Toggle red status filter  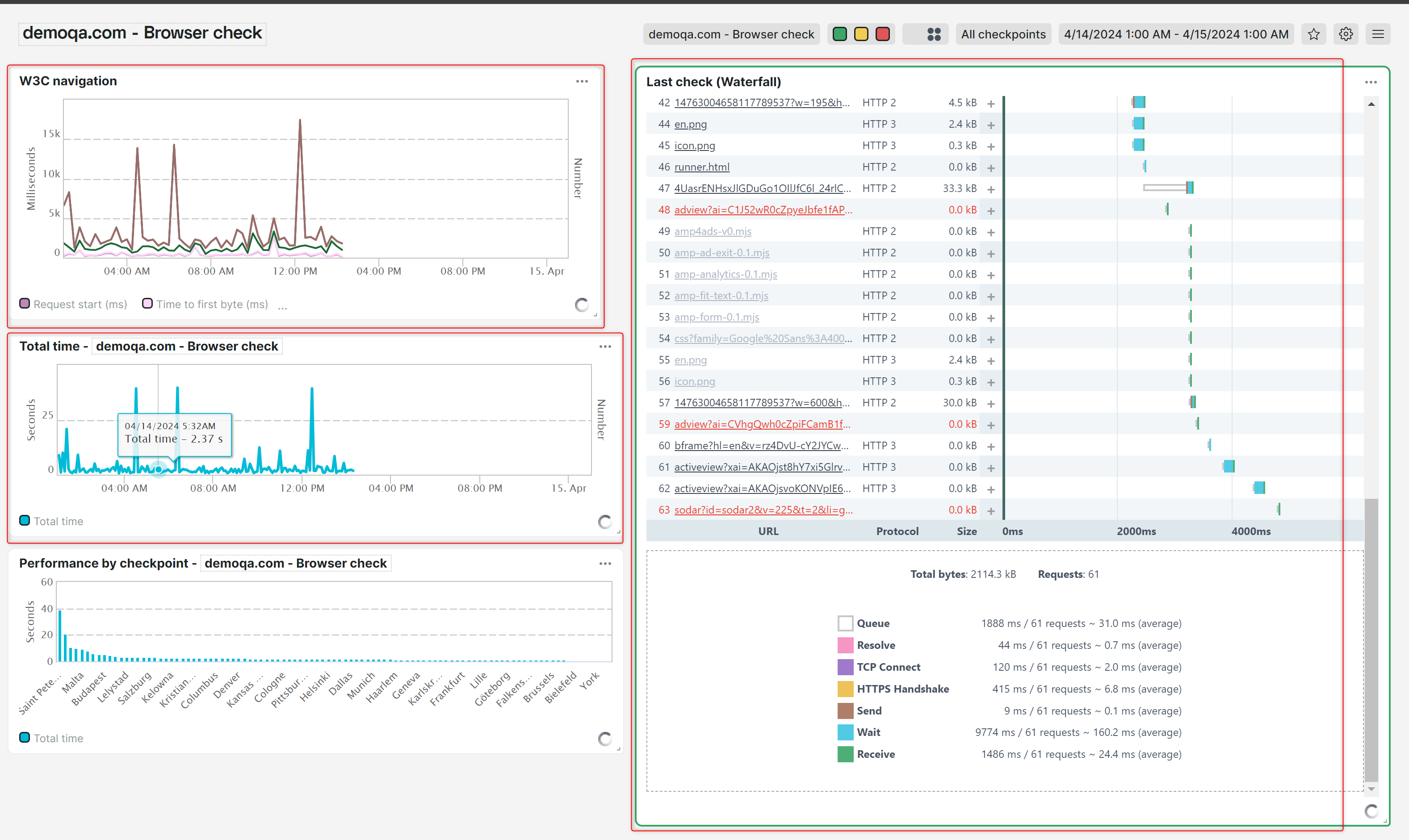click(882, 34)
